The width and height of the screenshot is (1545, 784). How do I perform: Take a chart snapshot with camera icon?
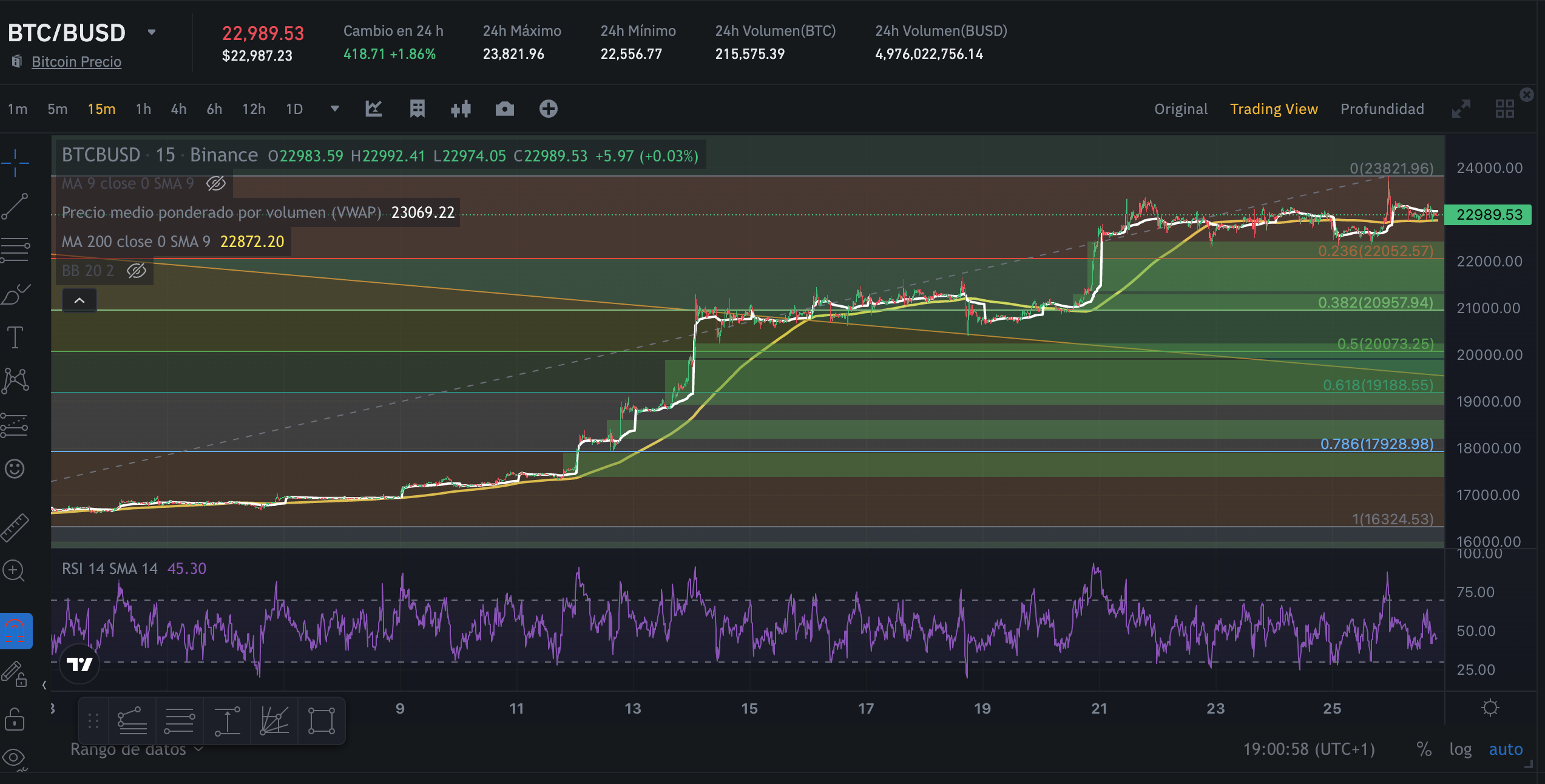coord(504,109)
